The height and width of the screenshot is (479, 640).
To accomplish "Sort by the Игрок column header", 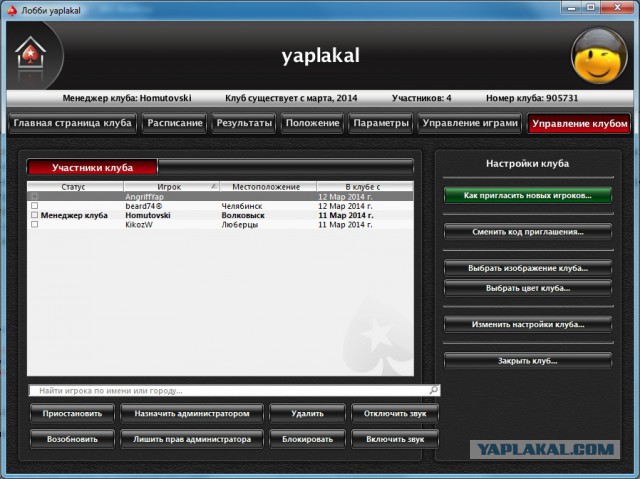I will pos(171,187).
